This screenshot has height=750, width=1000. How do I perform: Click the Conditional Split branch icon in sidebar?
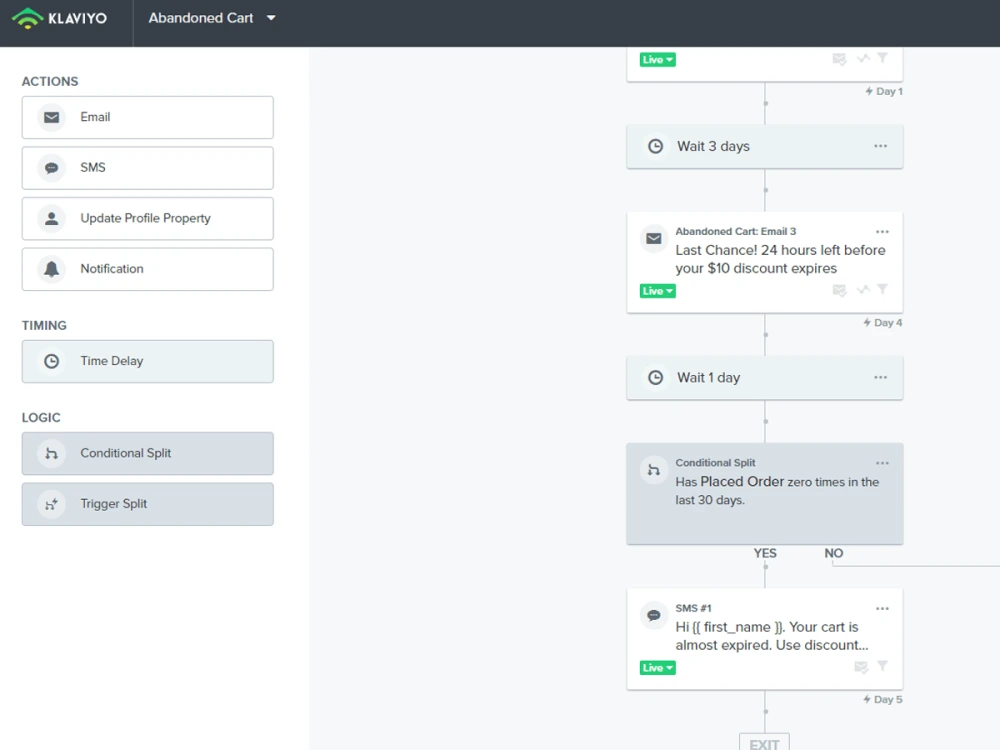pos(51,453)
